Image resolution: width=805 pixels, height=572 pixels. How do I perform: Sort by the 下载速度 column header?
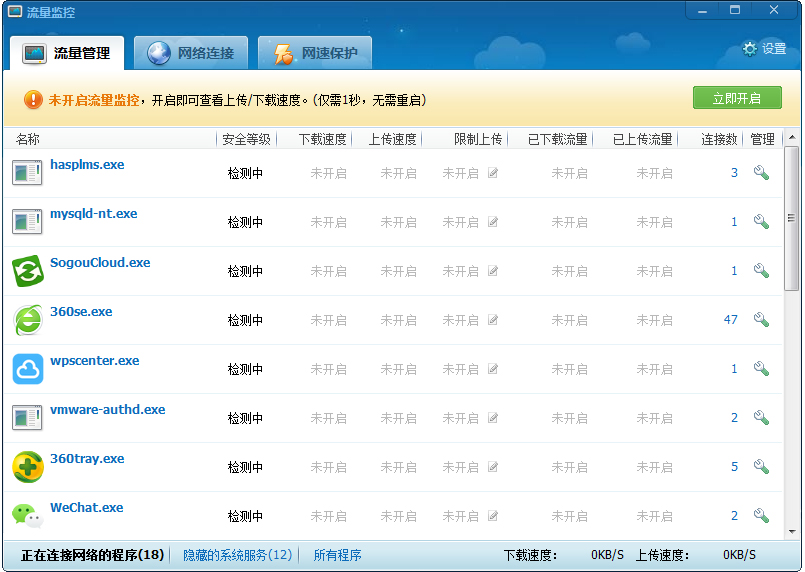pos(322,139)
